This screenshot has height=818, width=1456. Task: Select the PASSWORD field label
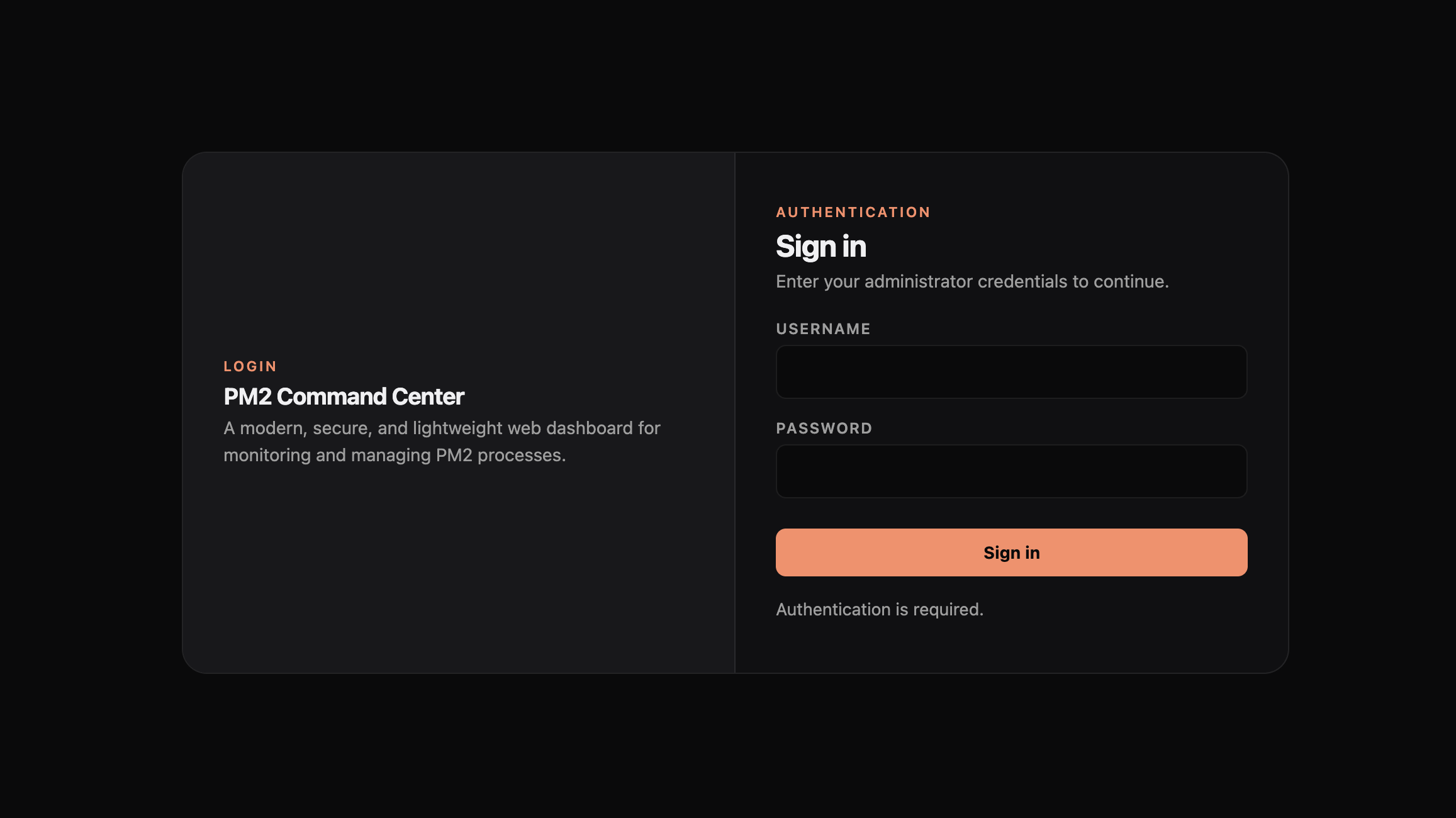coord(824,428)
